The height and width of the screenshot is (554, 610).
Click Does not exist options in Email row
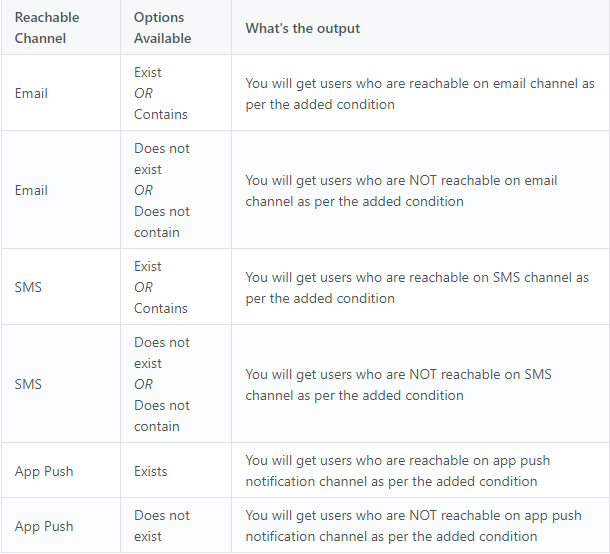(x=161, y=159)
